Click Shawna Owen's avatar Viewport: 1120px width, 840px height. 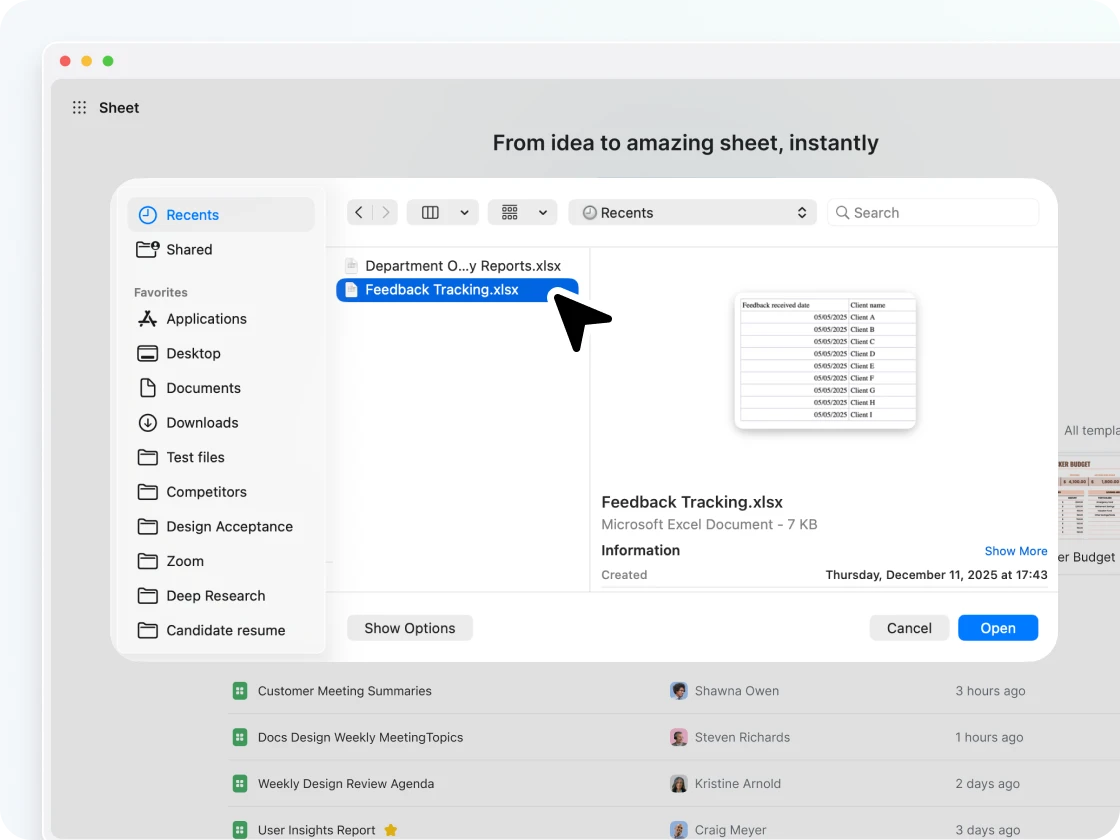679,691
